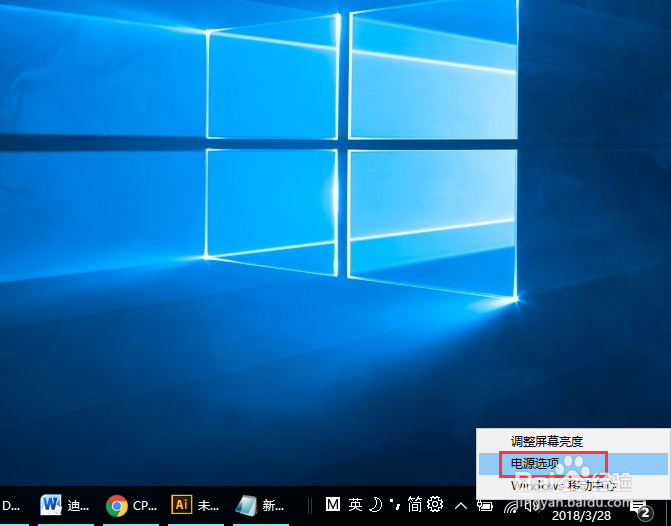Open the Wi-Fi network tray icon
The image size is (671, 526).
[x=511, y=507]
